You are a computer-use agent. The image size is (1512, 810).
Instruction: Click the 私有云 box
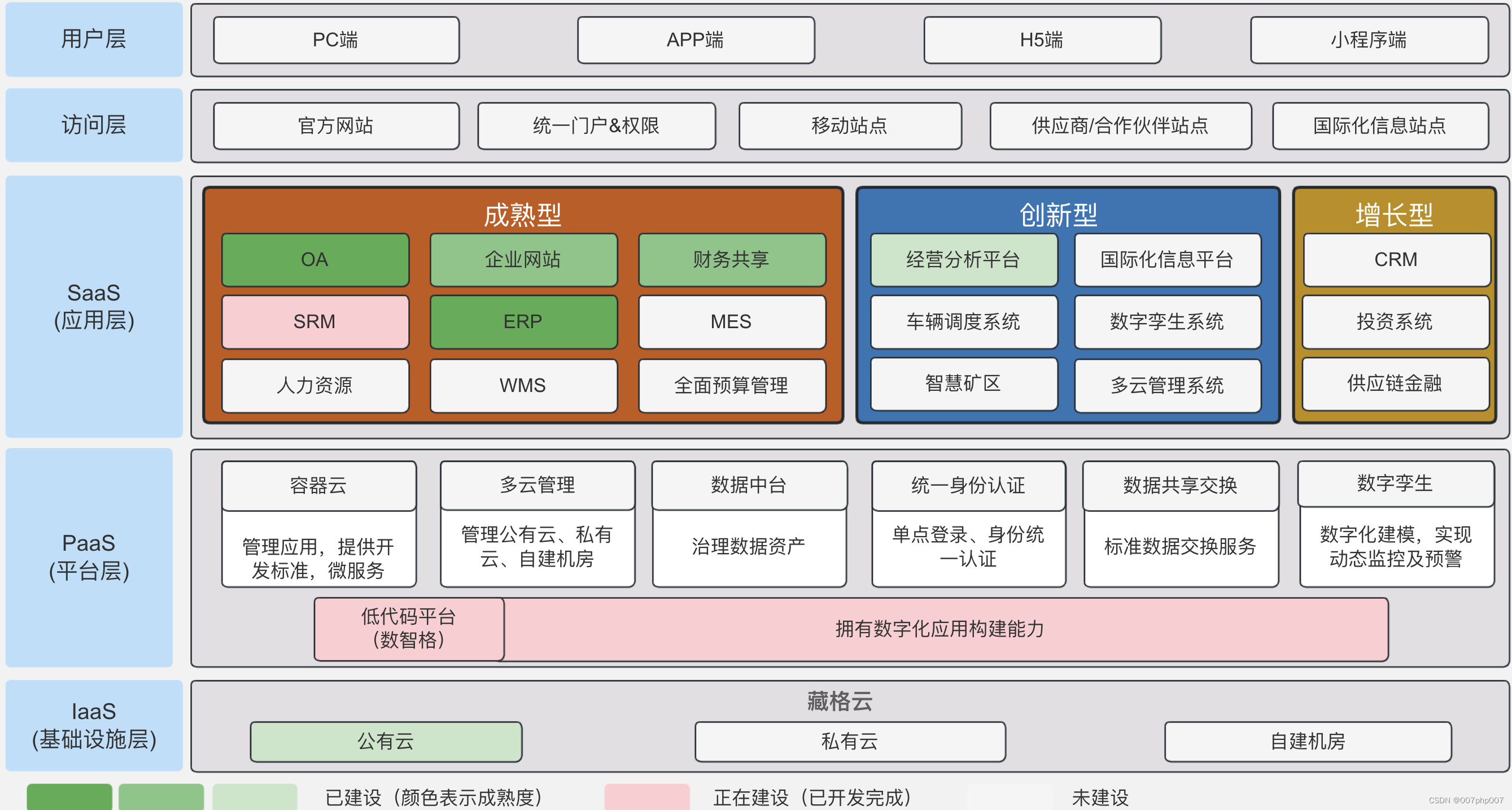(x=850, y=742)
